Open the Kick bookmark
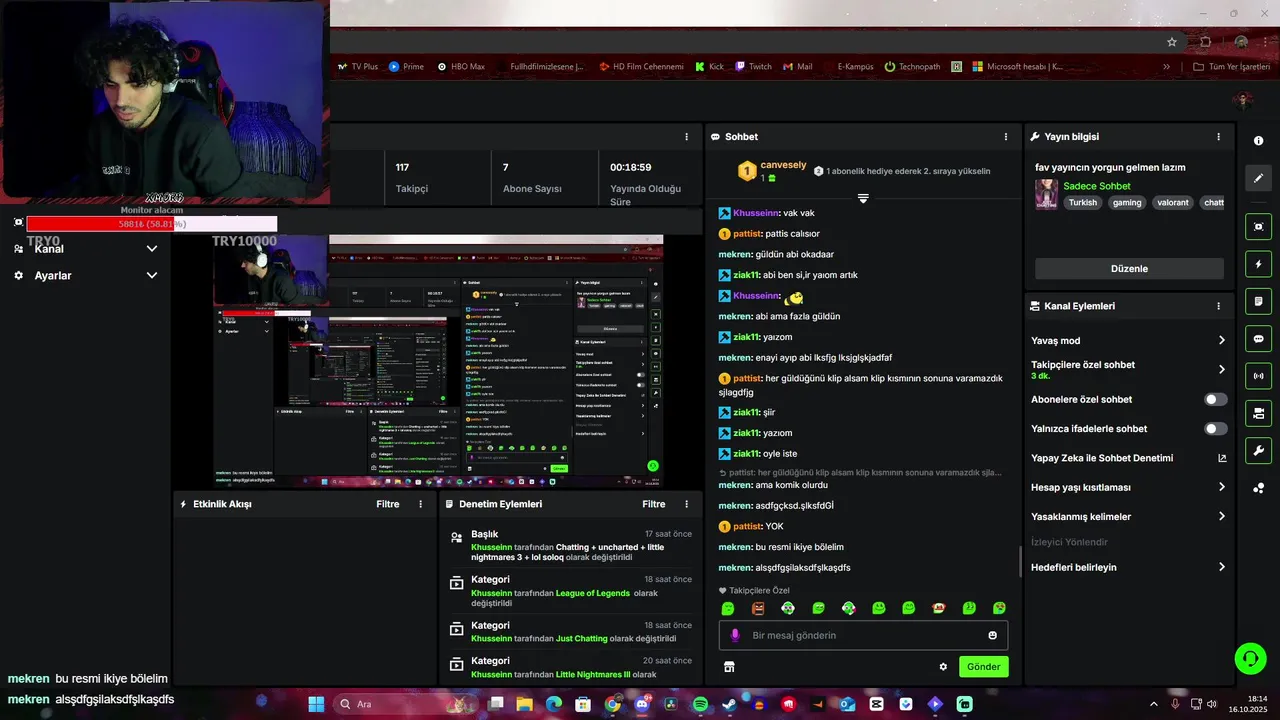Screen dimensions: 1280x720 coord(708,67)
